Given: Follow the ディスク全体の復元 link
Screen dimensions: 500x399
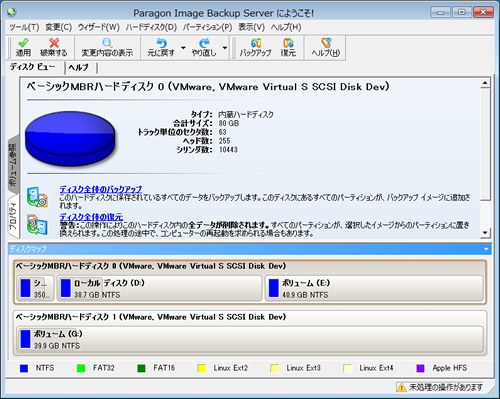Looking at the screenshot, I should [x=91, y=217].
